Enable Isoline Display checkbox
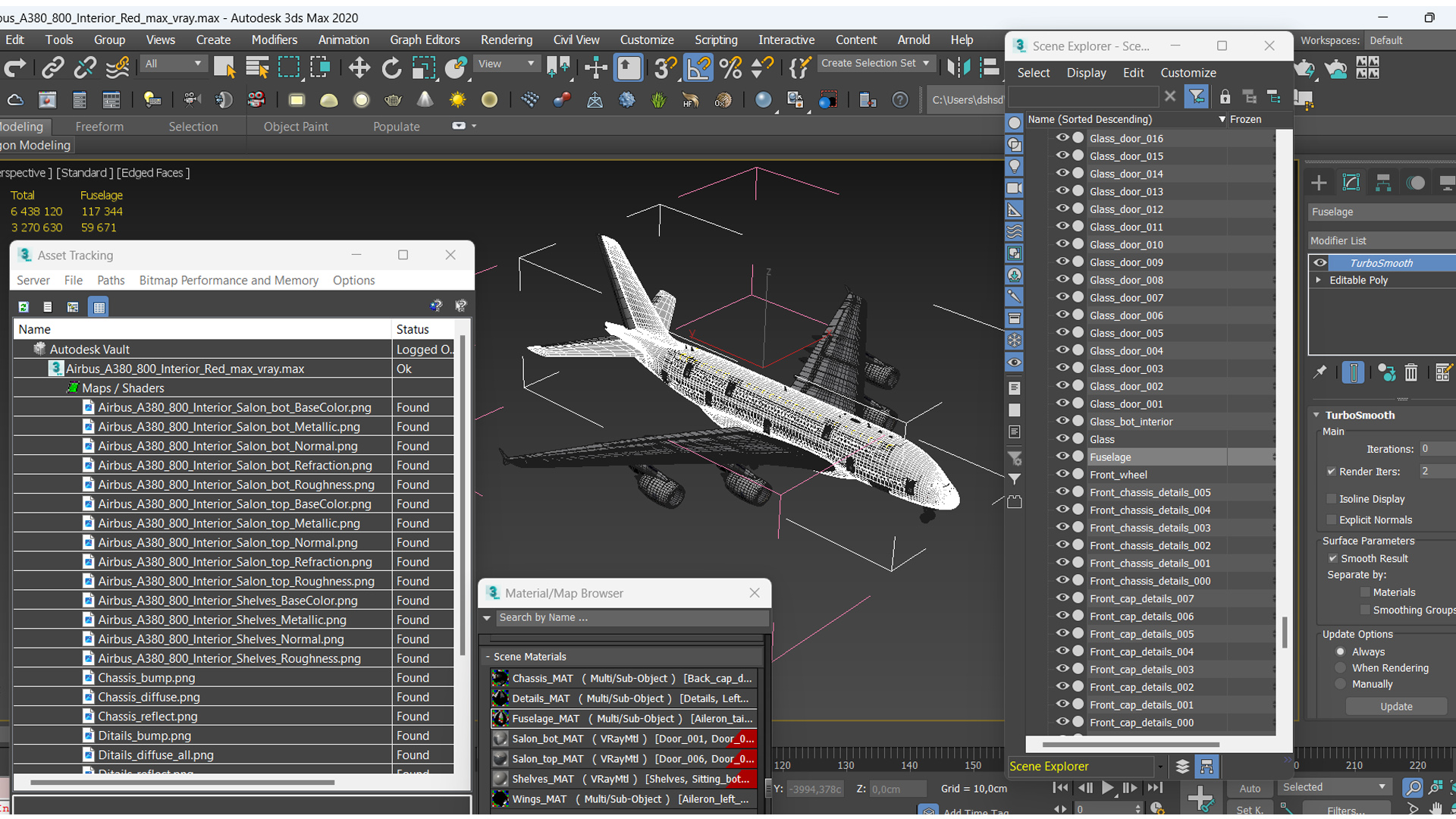Screen dimensions: 1456x819 pos(1331,498)
